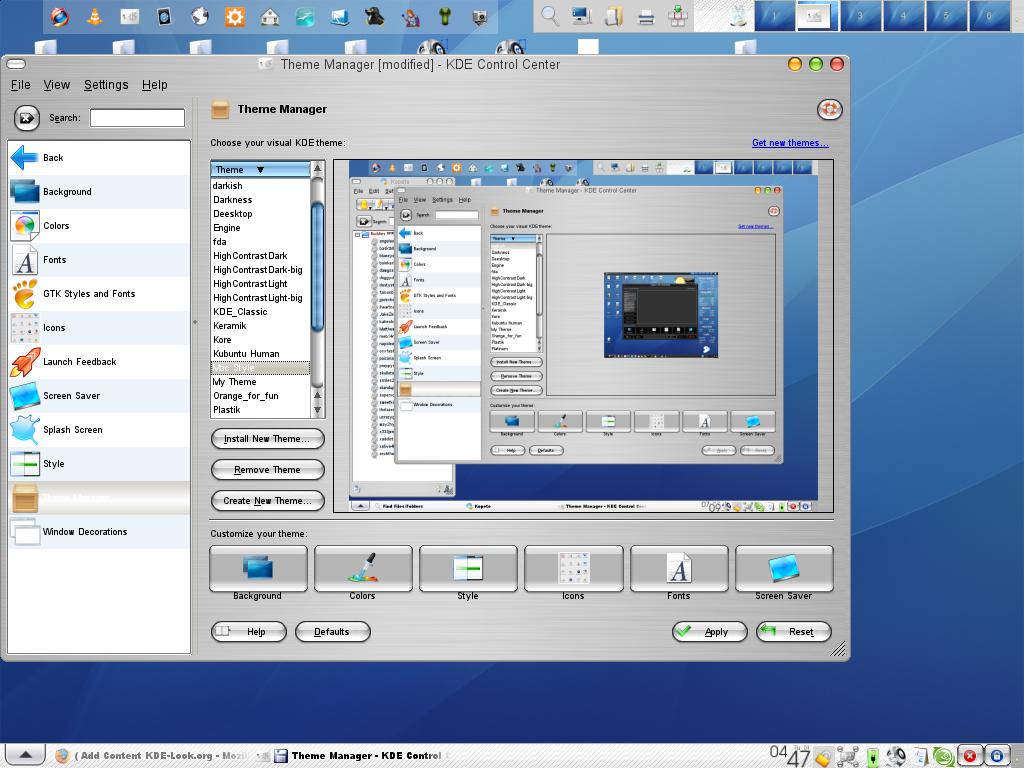Open the Help menu
This screenshot has height=768, width=1024.
155,85
